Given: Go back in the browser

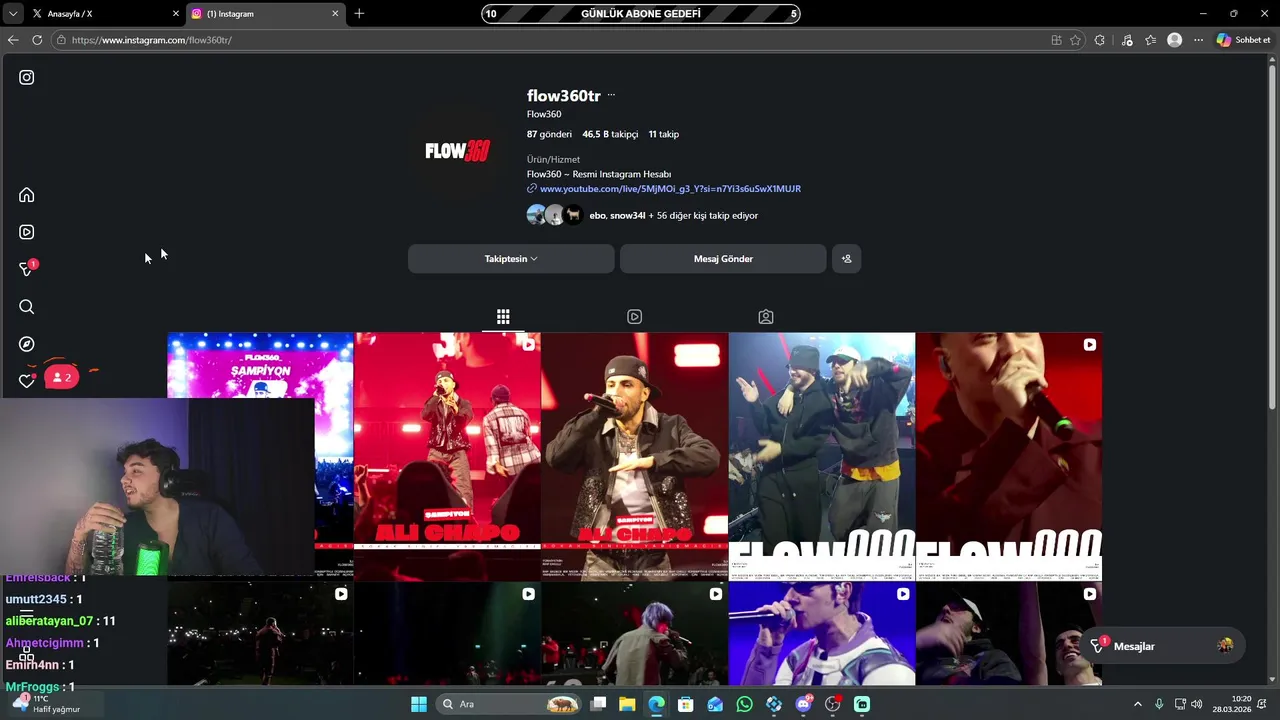Looking at the screenshot, I should pos(13,40).
